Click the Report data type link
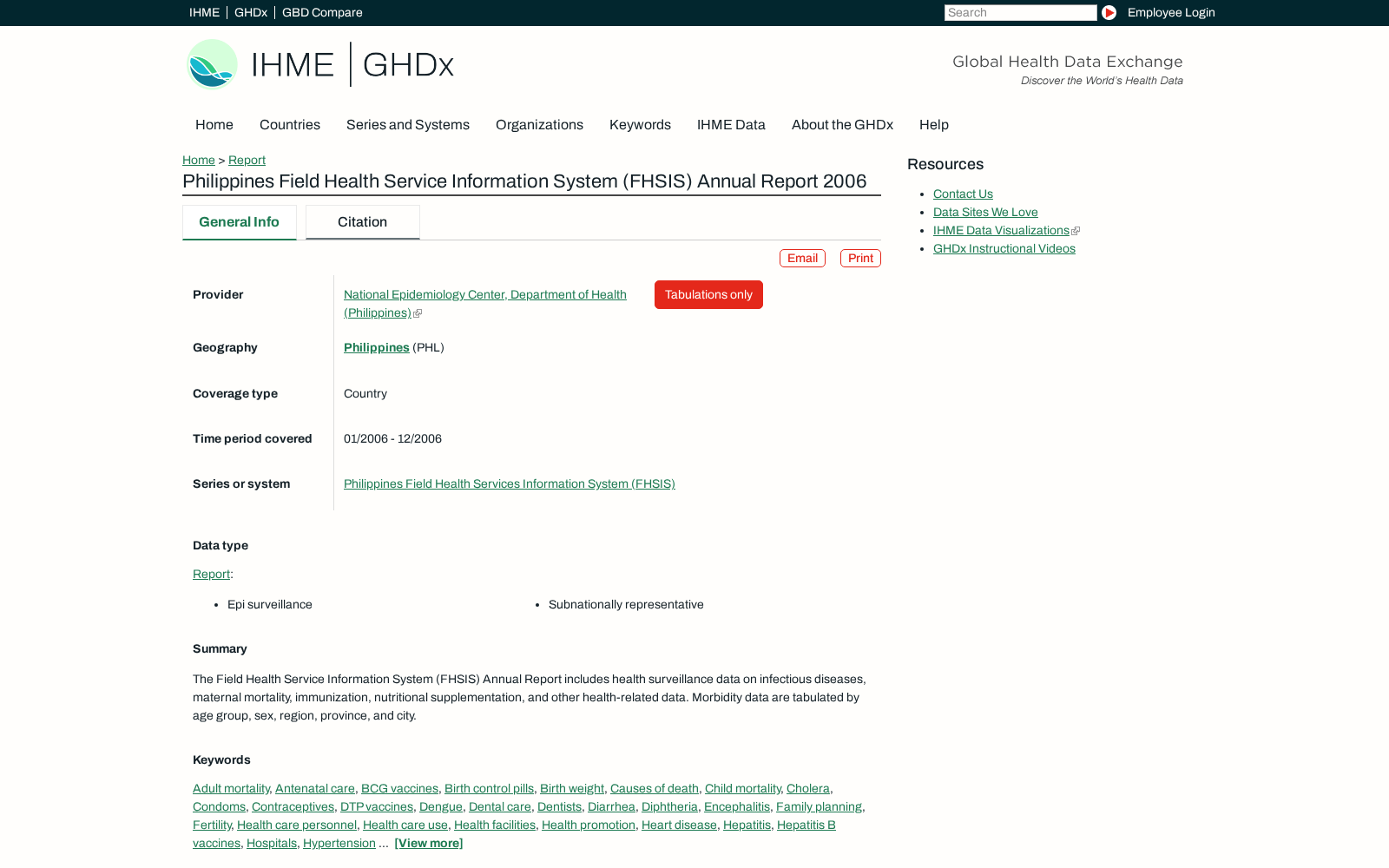The height and width of the screenshot is (868, 1389). coord(211,574)
